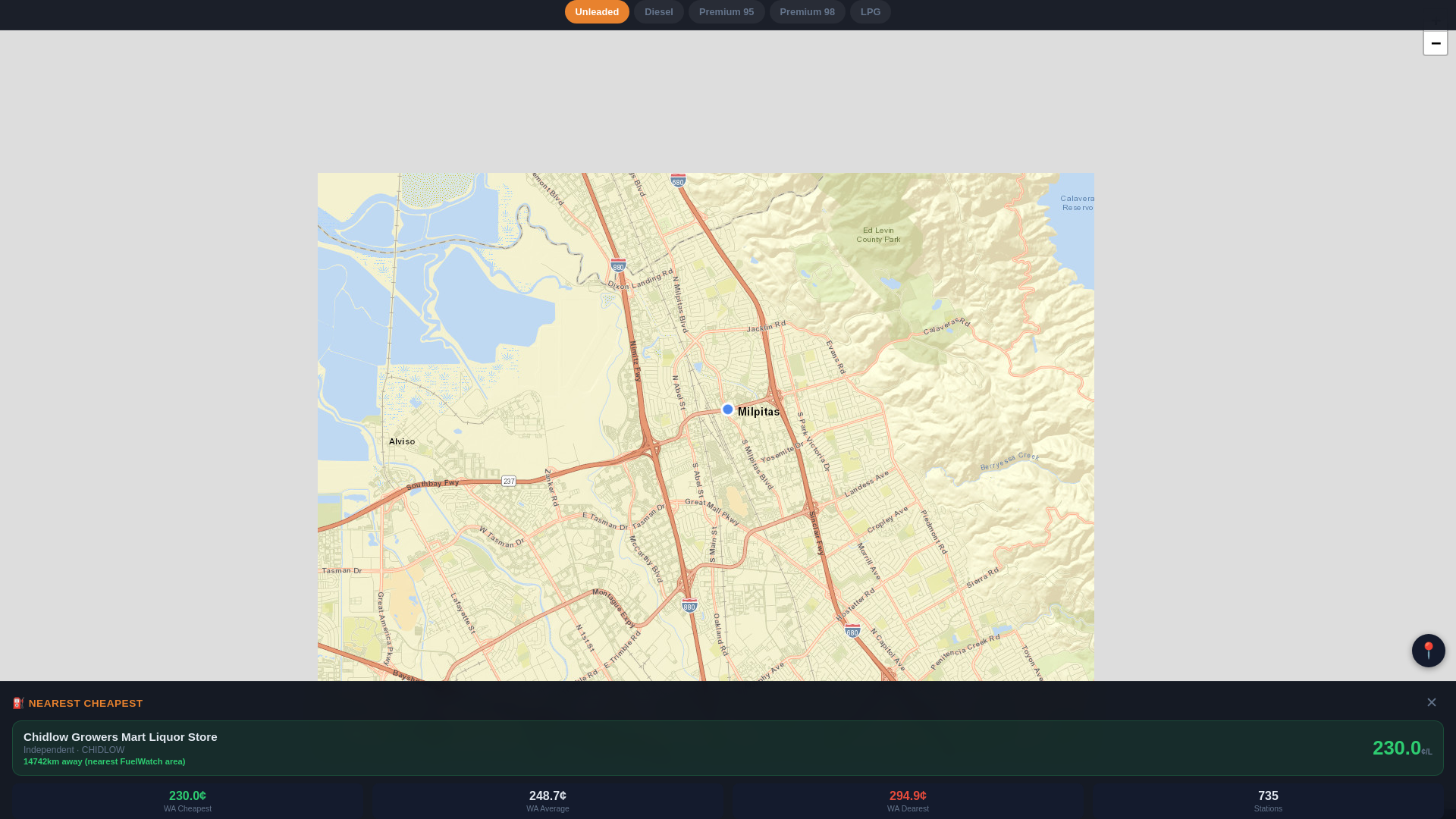The width and height of the screenshot is (1456, 819).
Task: Click the WA Dearest 294.9¢ stat
Action: [908, 801]
